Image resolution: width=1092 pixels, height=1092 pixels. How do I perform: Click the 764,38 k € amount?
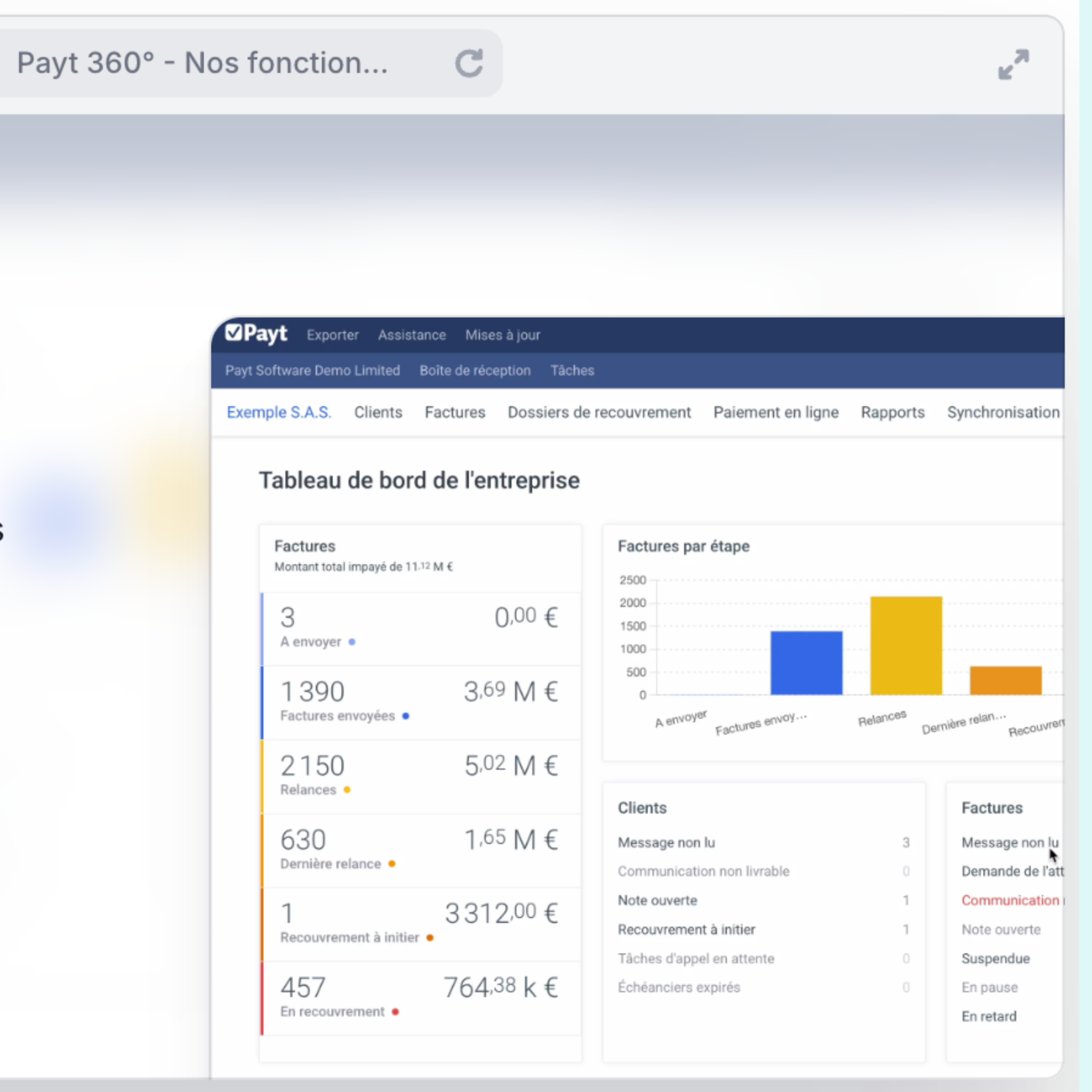pos(501,987)
